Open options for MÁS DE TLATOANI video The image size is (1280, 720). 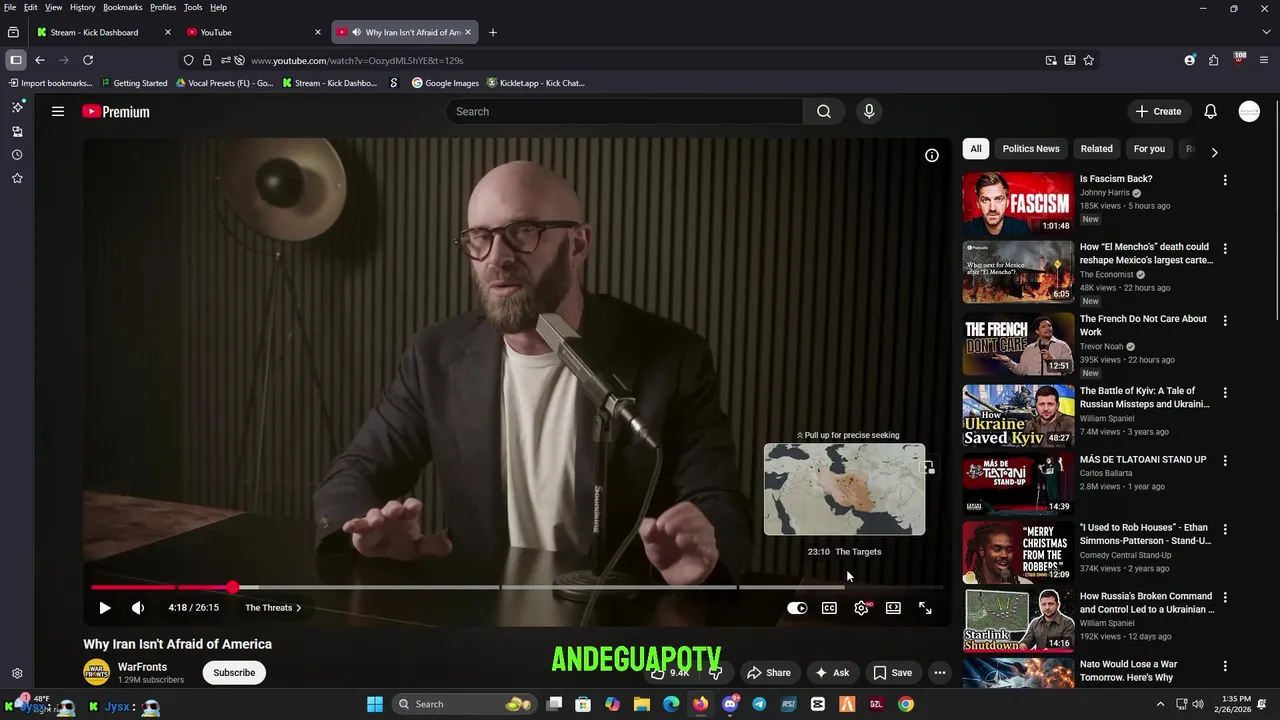point(1225,460)
